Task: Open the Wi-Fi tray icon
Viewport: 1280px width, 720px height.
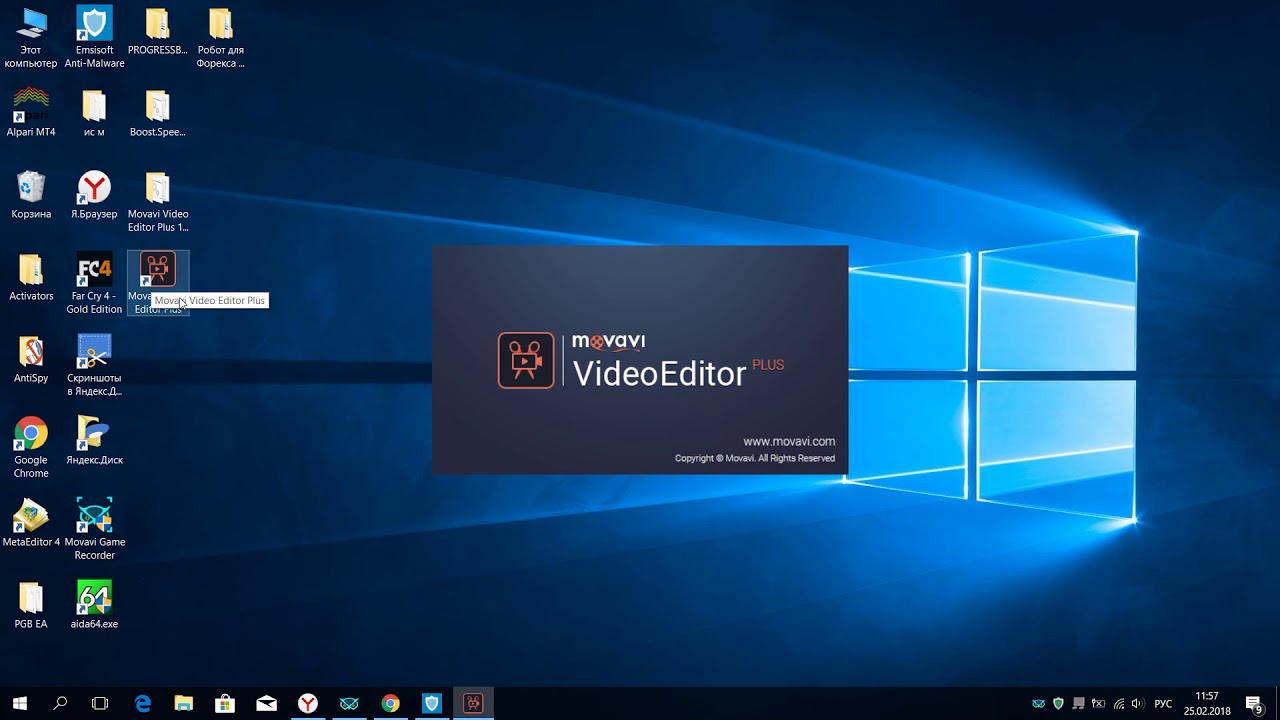Action: pos(1118,704)
